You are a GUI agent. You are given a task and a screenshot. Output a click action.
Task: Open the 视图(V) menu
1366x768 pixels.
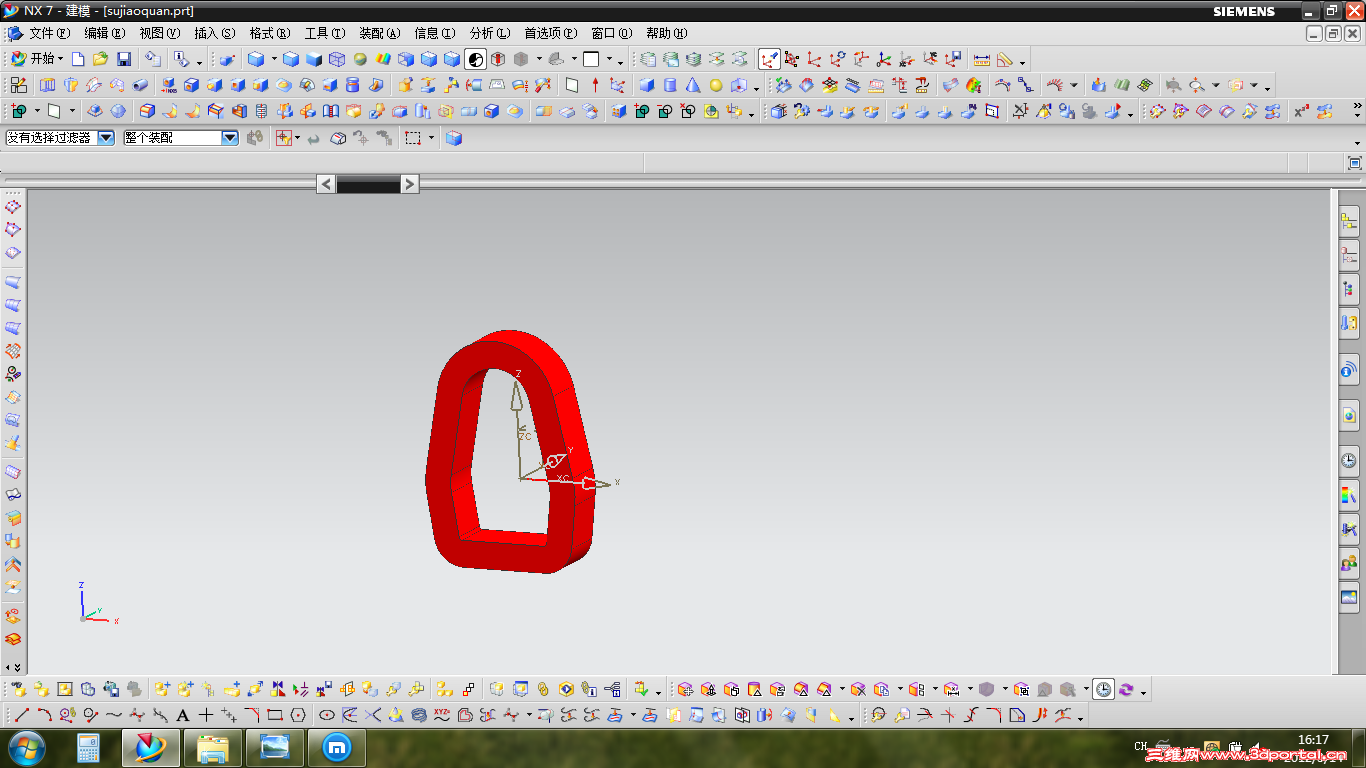coord(160,33)
